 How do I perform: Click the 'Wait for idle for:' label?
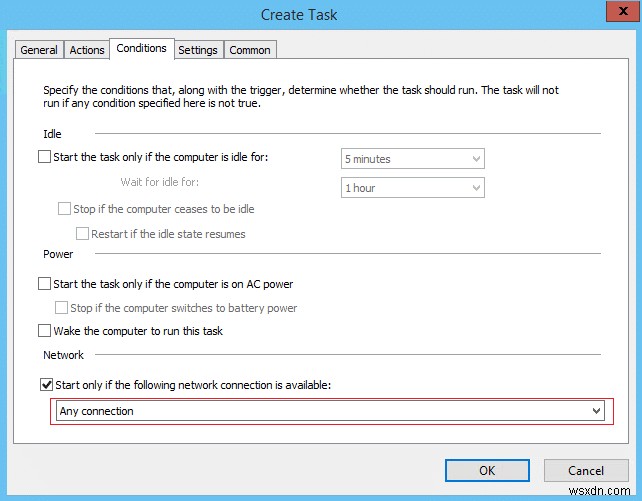(160, 182)
